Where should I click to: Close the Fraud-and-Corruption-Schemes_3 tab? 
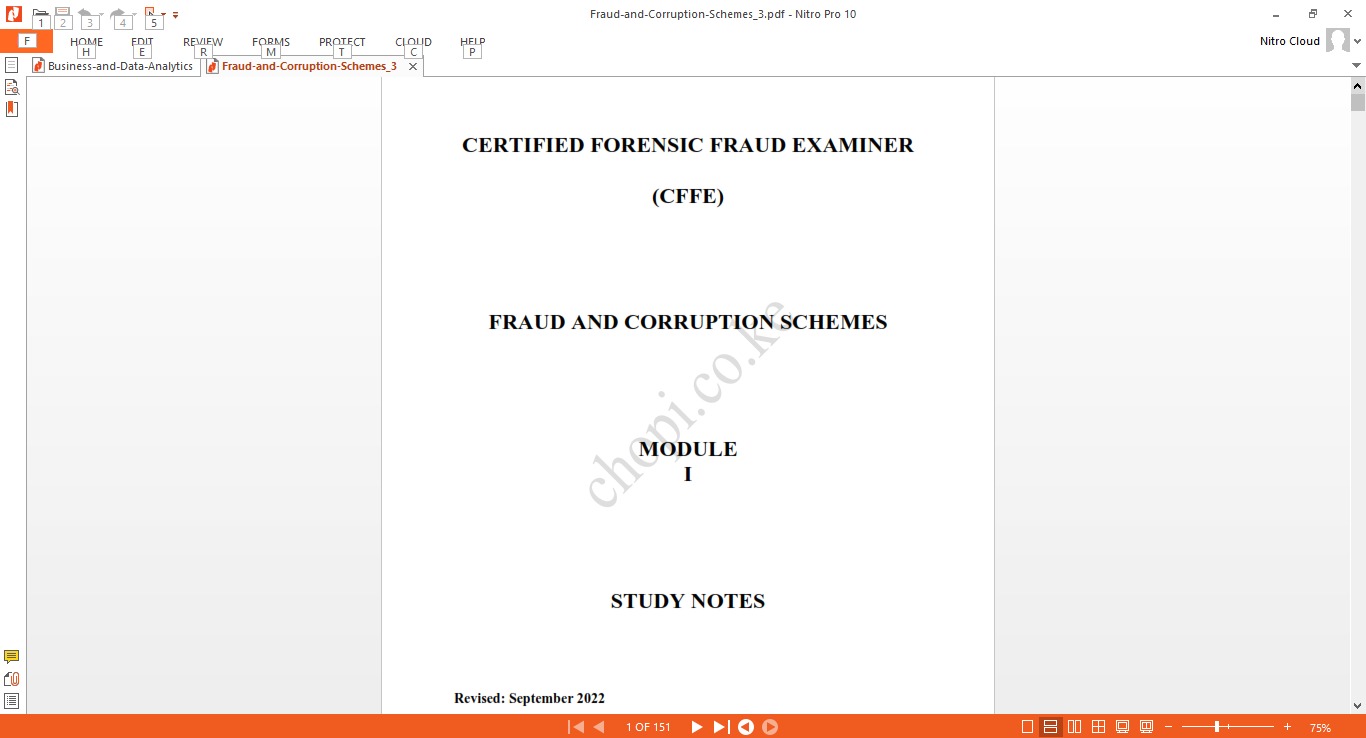413,66
